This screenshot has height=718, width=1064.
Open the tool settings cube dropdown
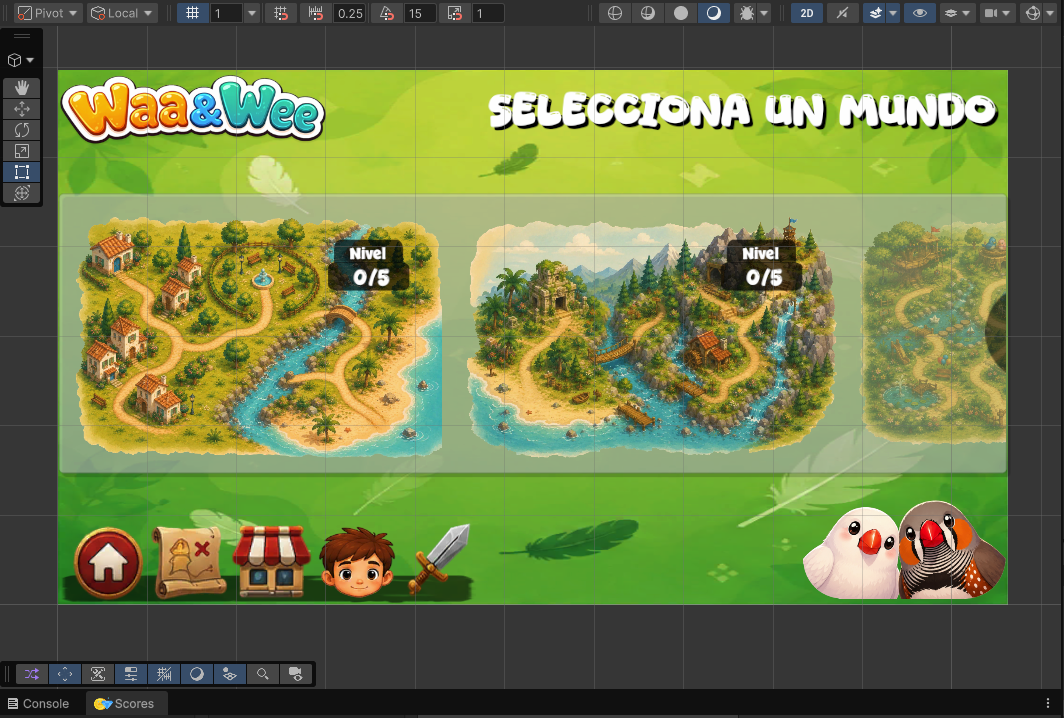coord(20,60)
